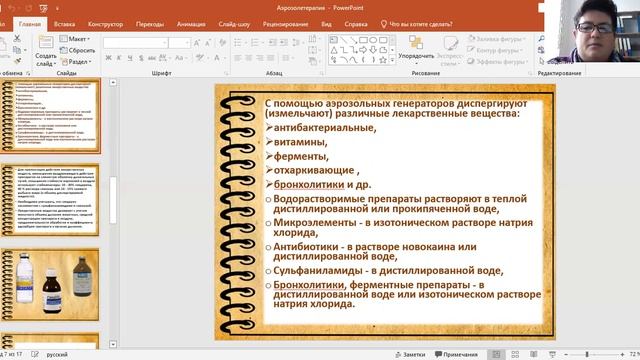Switch to Slide Sorter view
This screenshot has width=640, height=360.
coord(515,354)
